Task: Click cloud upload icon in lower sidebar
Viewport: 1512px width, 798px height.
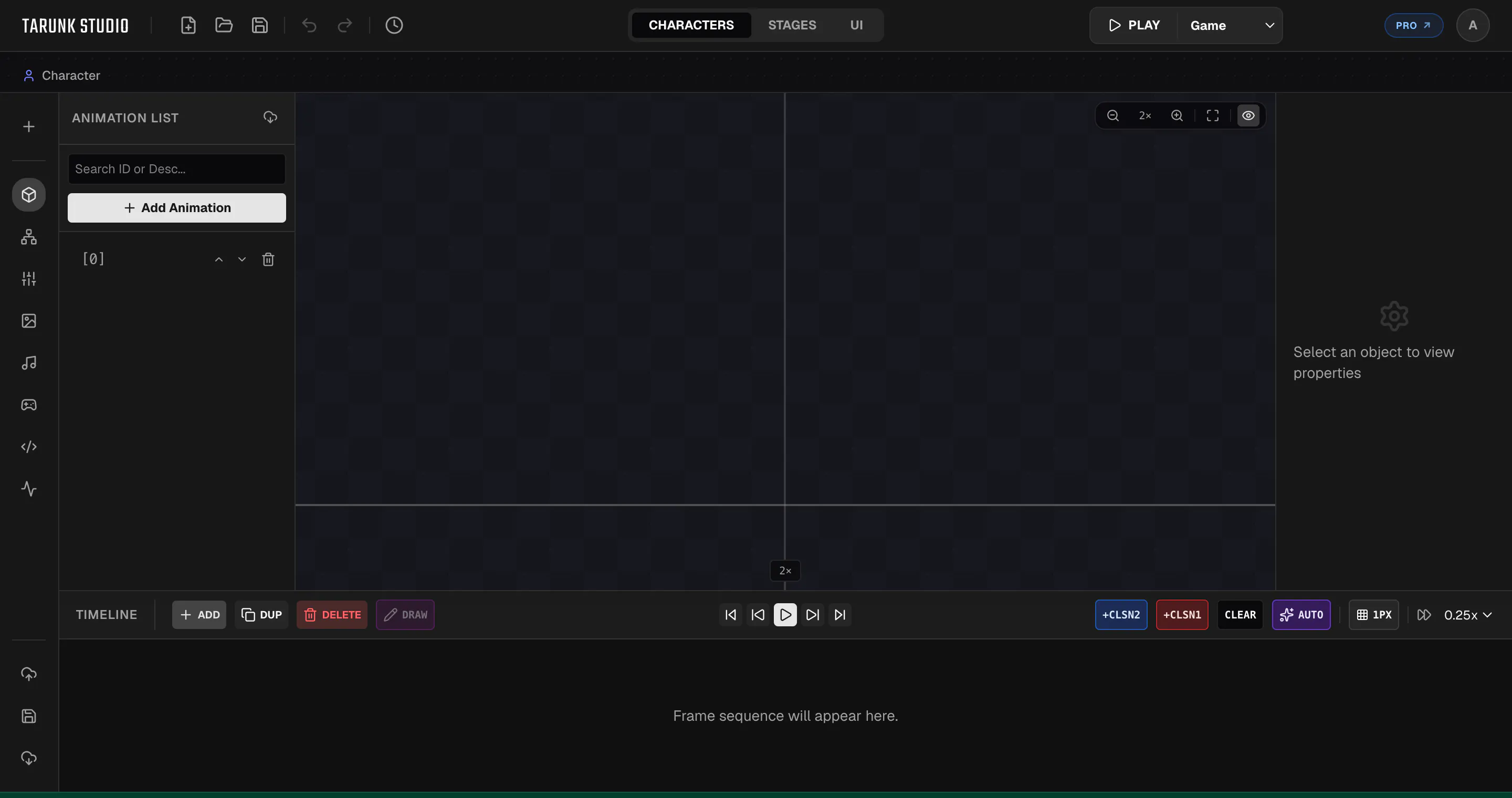Action: [x=29, y=674]
